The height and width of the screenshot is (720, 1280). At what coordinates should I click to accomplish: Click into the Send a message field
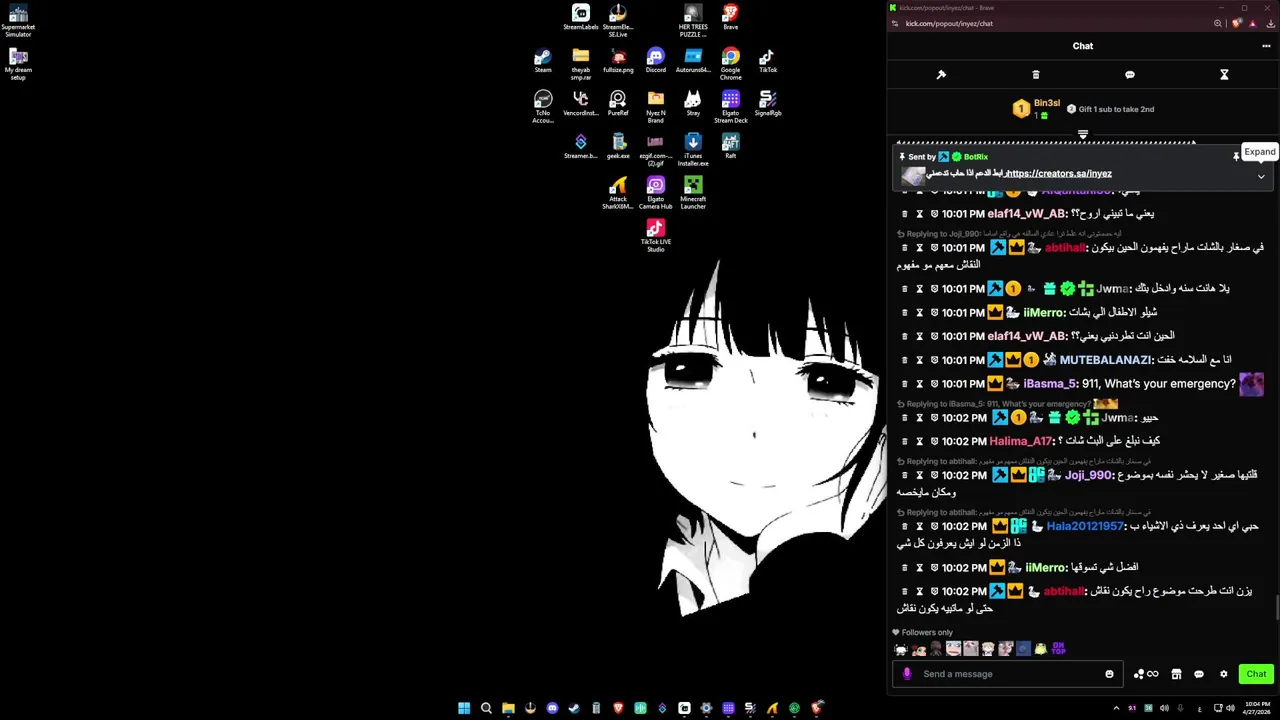pos(1008,674)
